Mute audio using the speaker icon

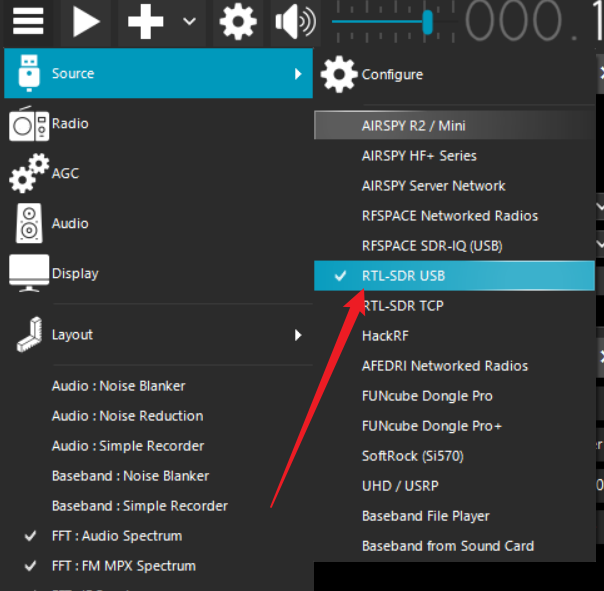294,21
